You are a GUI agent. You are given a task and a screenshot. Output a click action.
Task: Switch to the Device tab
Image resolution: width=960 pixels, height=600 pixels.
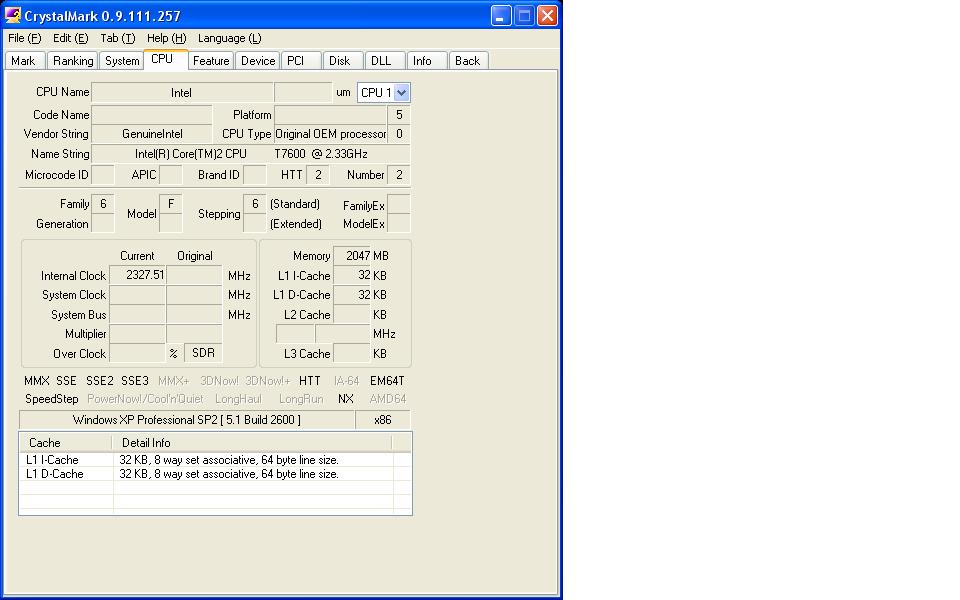click(258, 61)
